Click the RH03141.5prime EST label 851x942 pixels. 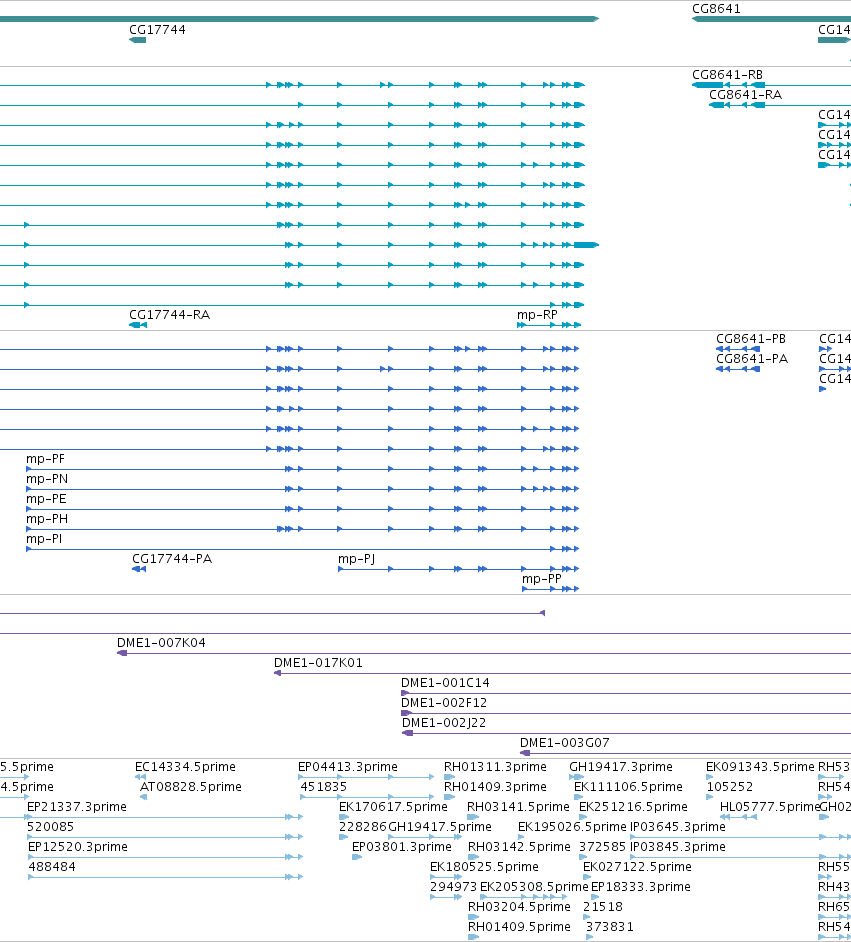[518, 807]
